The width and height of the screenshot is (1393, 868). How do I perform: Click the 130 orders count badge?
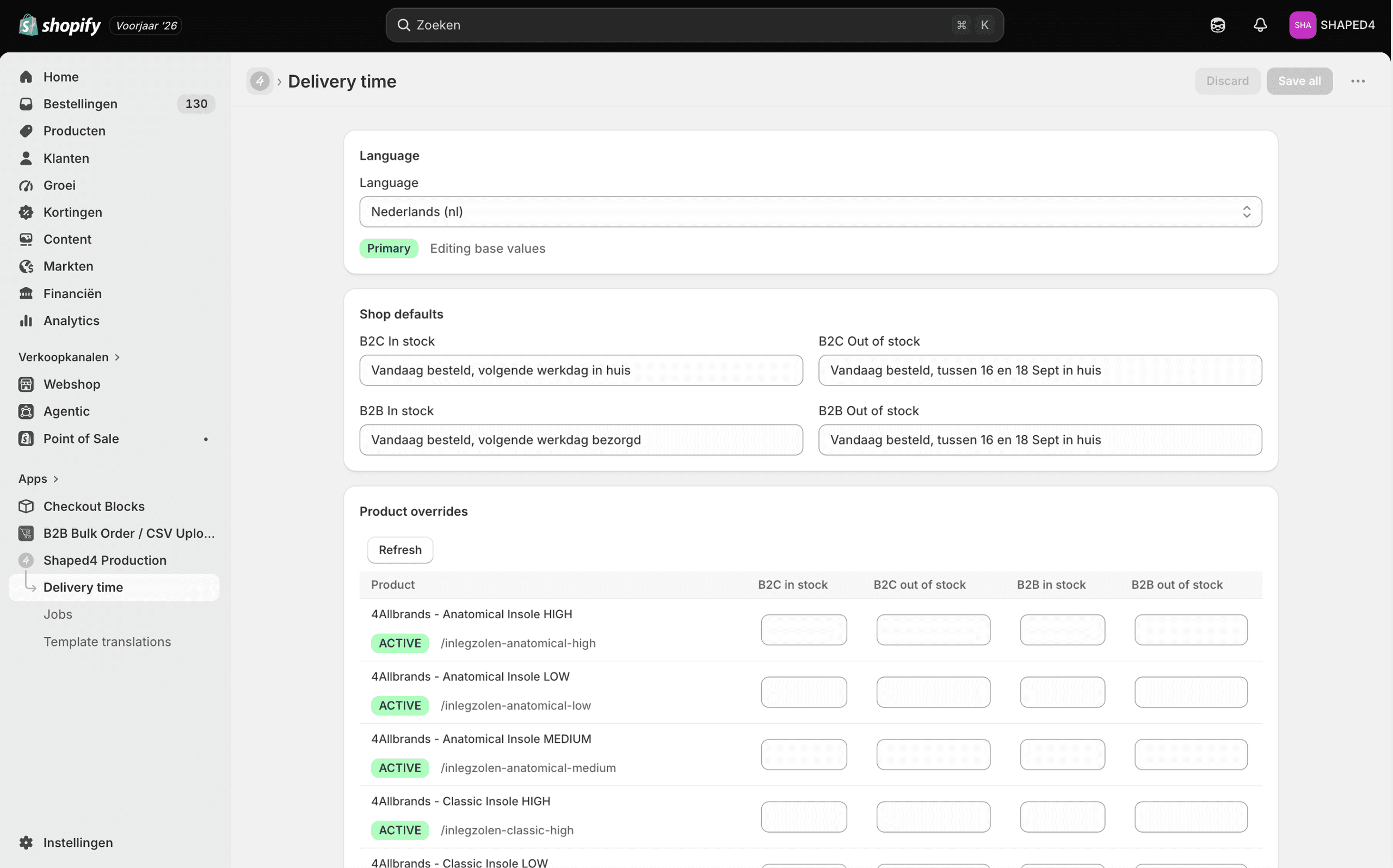[x=196, y=104]
